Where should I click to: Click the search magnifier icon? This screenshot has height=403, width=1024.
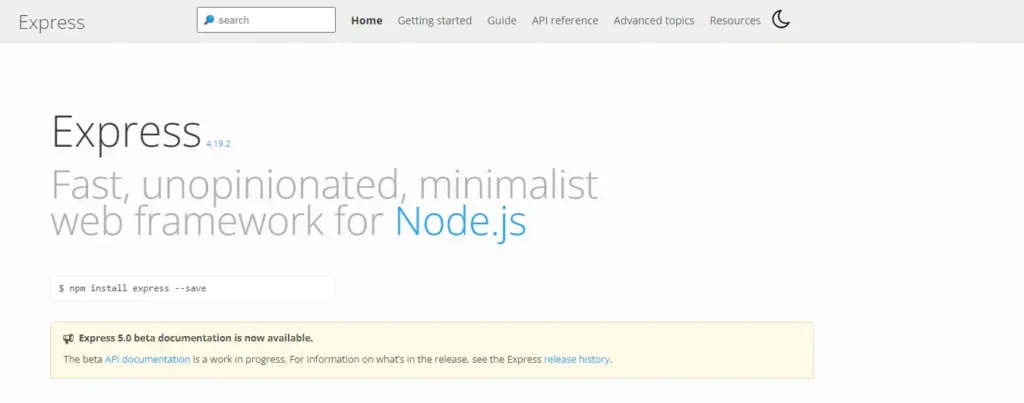click(x=209, y=20)
